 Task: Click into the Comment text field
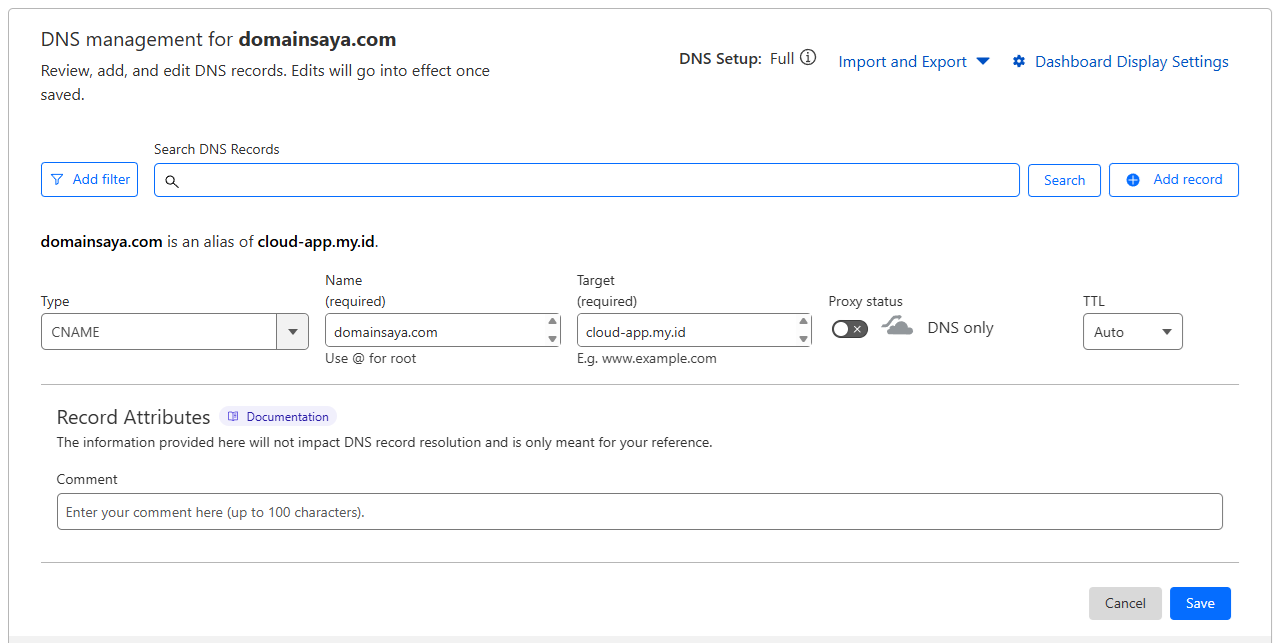(x=639, y=512)
